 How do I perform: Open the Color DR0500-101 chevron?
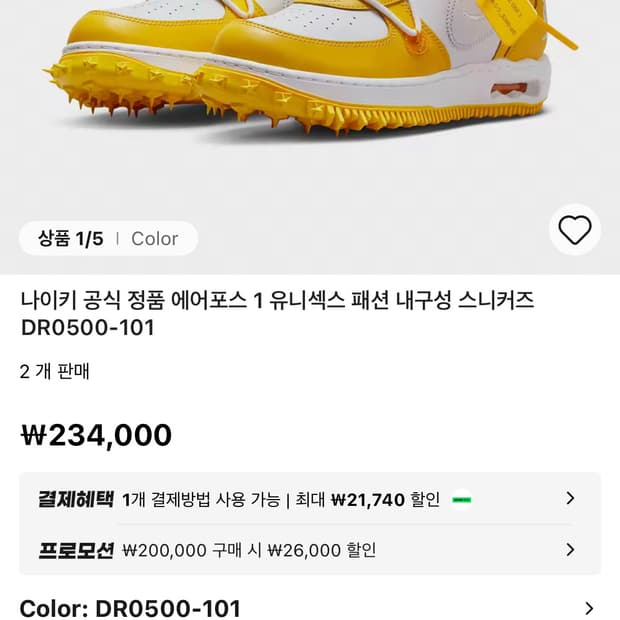pyautogui.click(x=589, y=608)
